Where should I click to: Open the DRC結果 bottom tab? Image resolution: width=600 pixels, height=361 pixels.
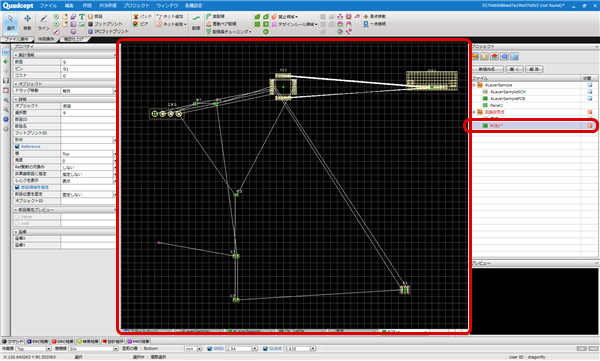pyautogui.click(x=62, y=341)
